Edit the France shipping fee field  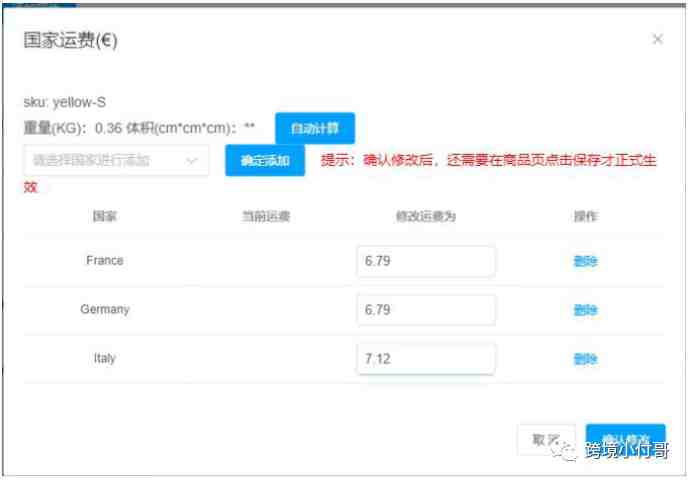pos(426,261)
